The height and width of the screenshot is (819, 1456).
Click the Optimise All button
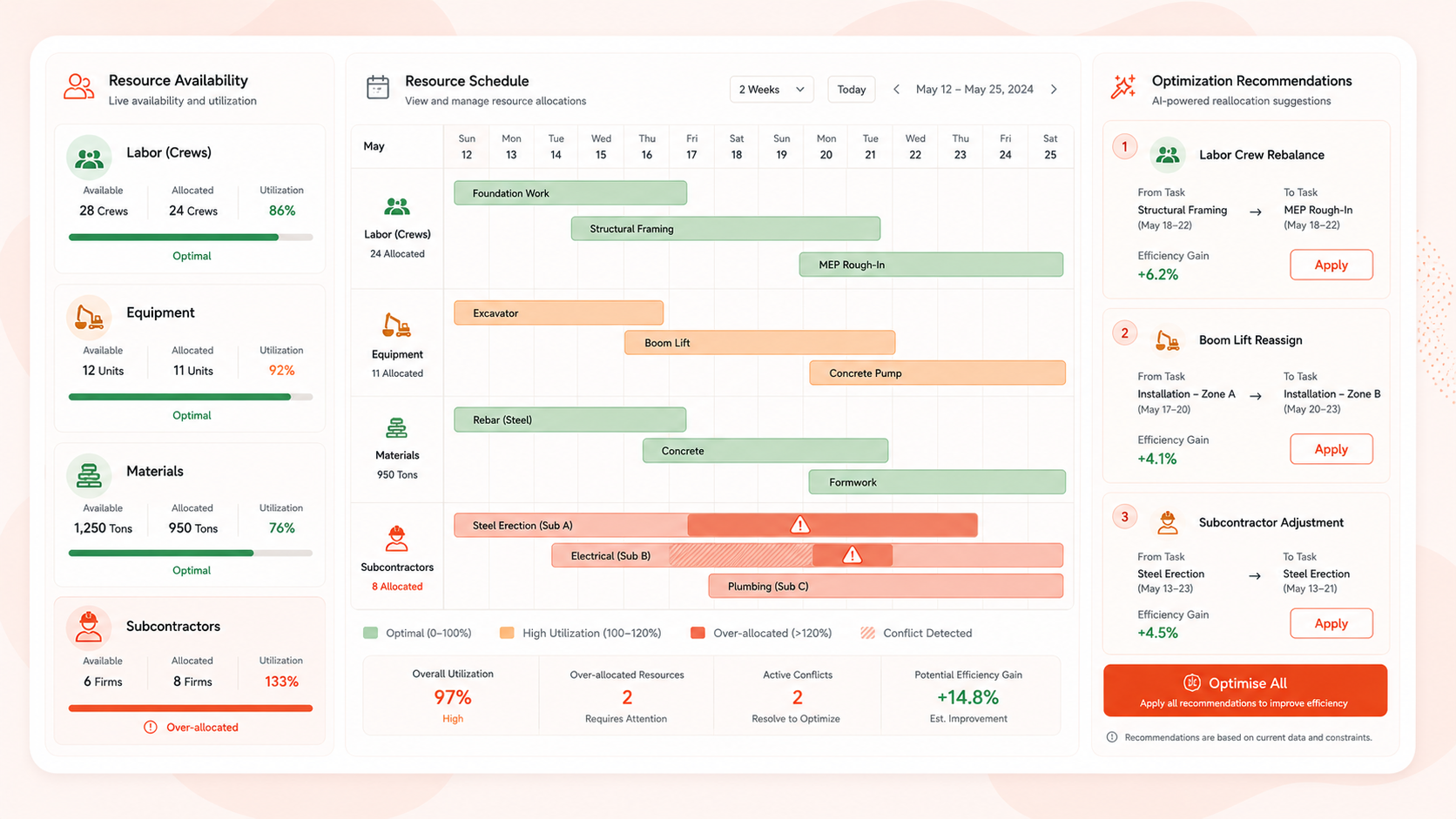(1245, 691)
